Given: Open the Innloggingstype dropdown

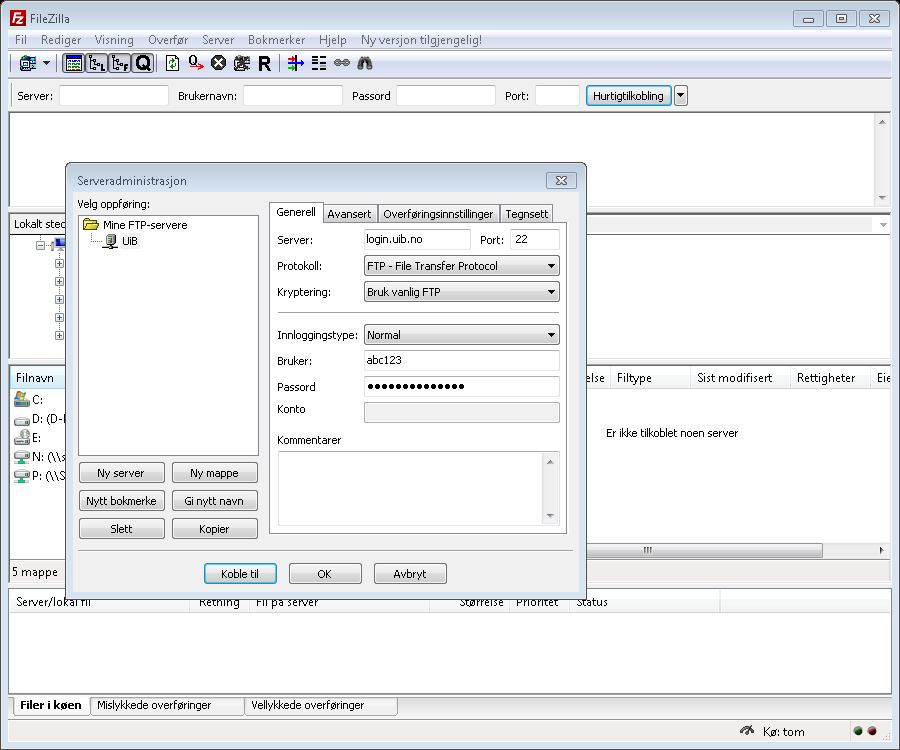Looking at the screenshot, I should pyautogui.click(x=461, y=335).
